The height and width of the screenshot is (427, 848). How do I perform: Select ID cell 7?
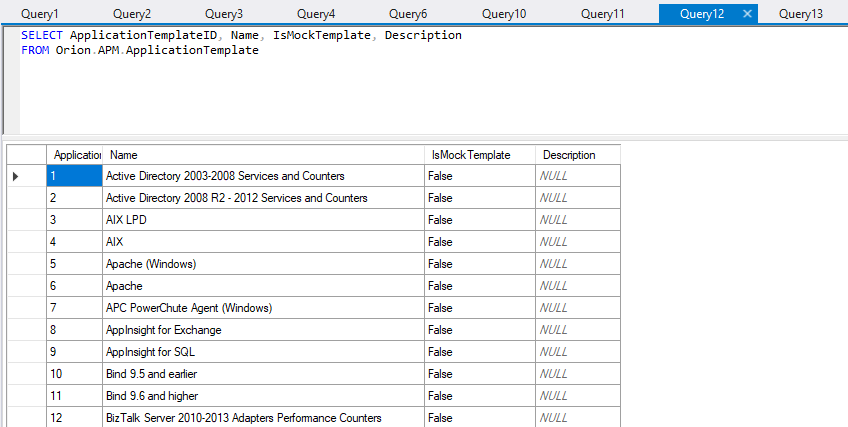coord(75,308)
